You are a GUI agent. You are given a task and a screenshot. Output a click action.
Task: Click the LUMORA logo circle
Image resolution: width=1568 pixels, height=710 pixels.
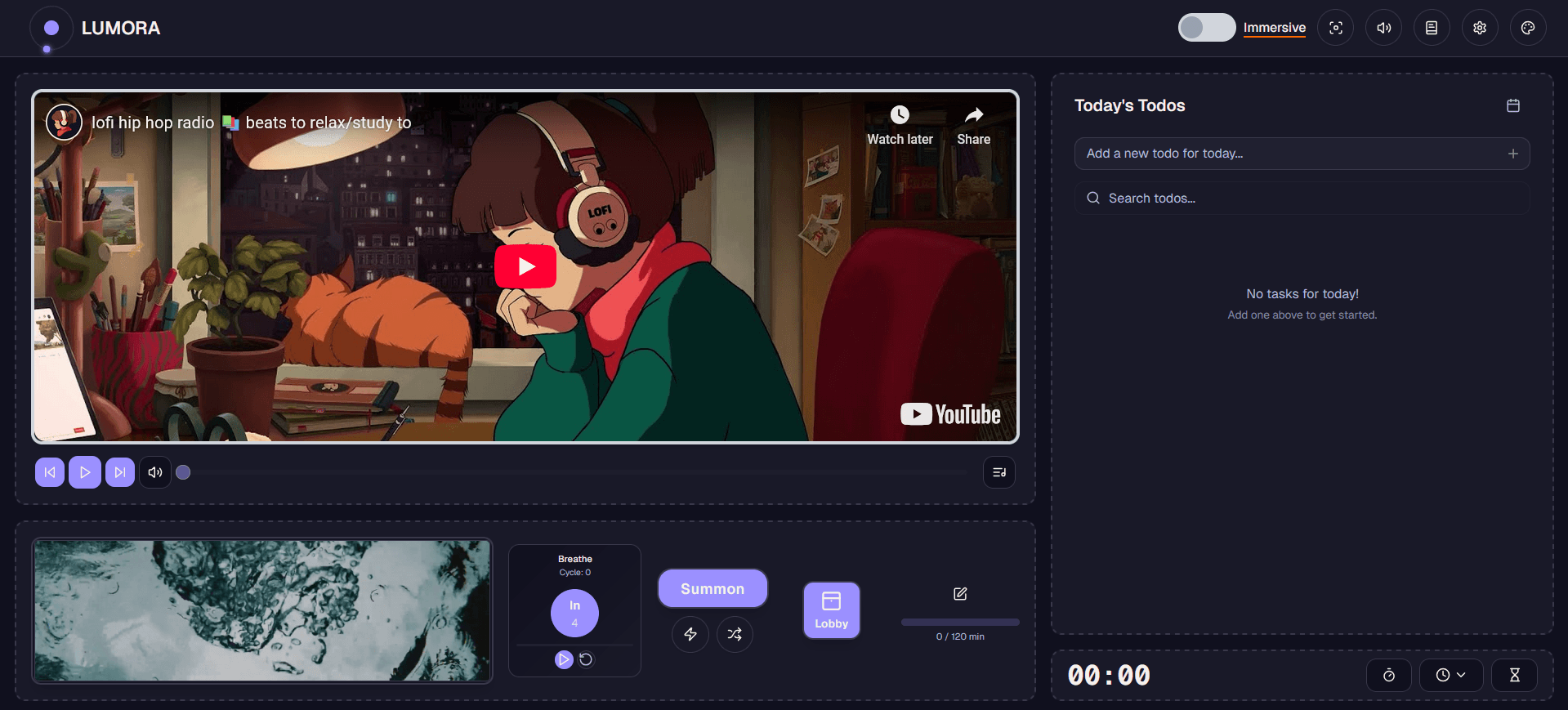pyautogui.click(x=51, y=28)
